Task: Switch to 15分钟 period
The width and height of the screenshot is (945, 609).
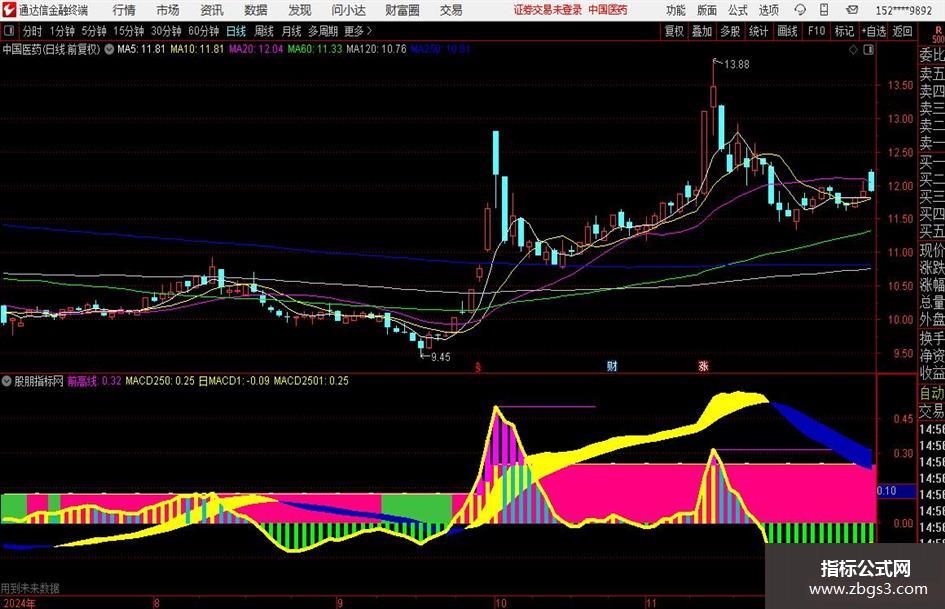Action: [129, 31]
